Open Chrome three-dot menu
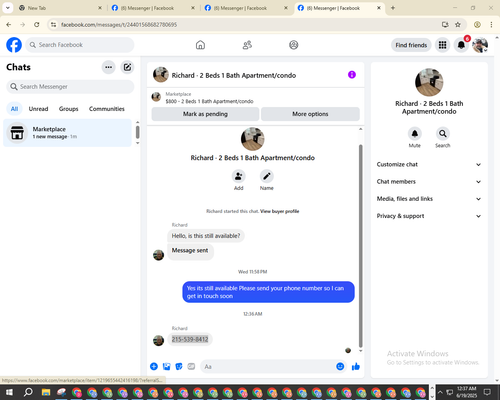 (491, 24)
